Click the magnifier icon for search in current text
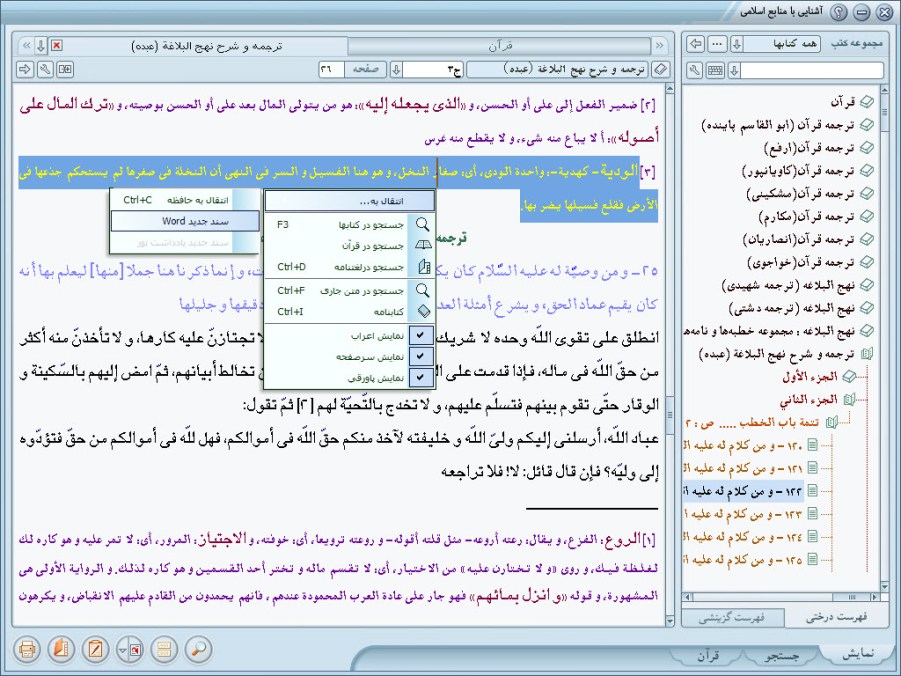The image size is (901, 676). (422, 290)
